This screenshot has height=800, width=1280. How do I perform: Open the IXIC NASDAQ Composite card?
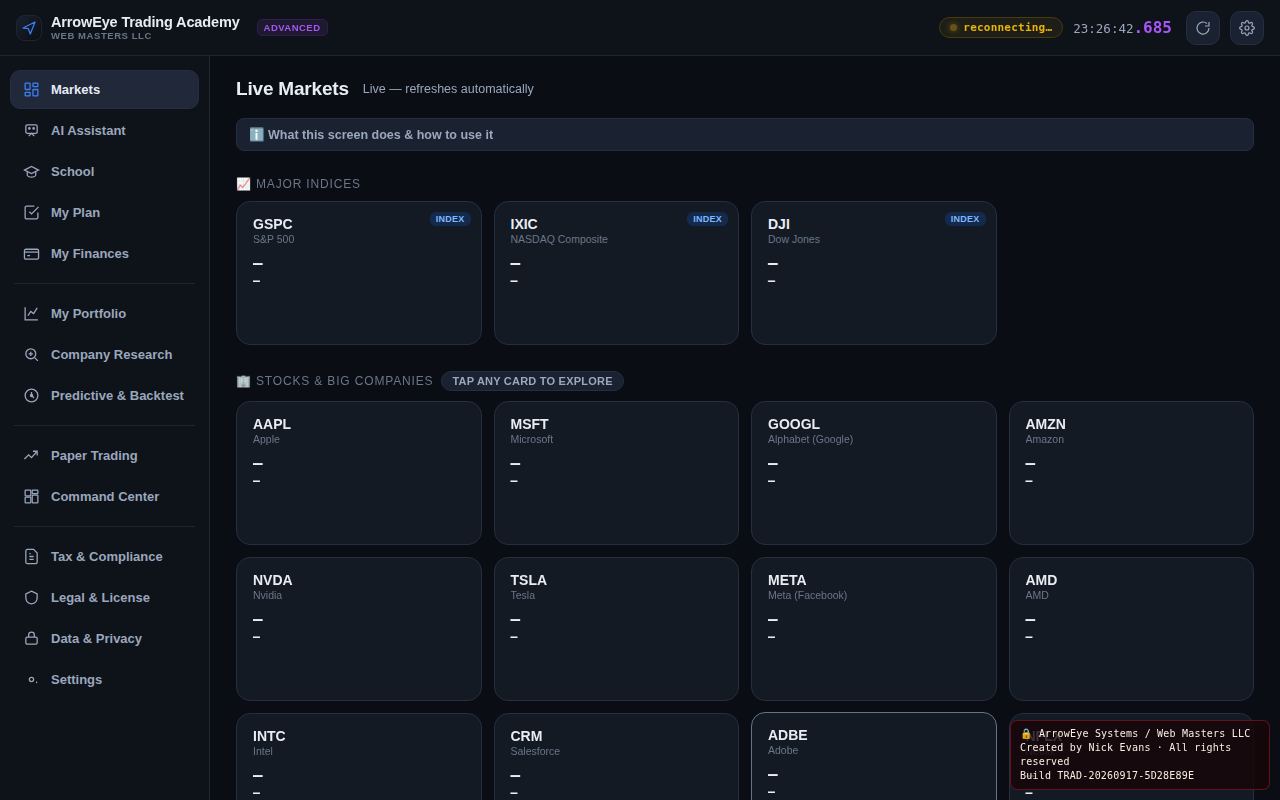616,273
